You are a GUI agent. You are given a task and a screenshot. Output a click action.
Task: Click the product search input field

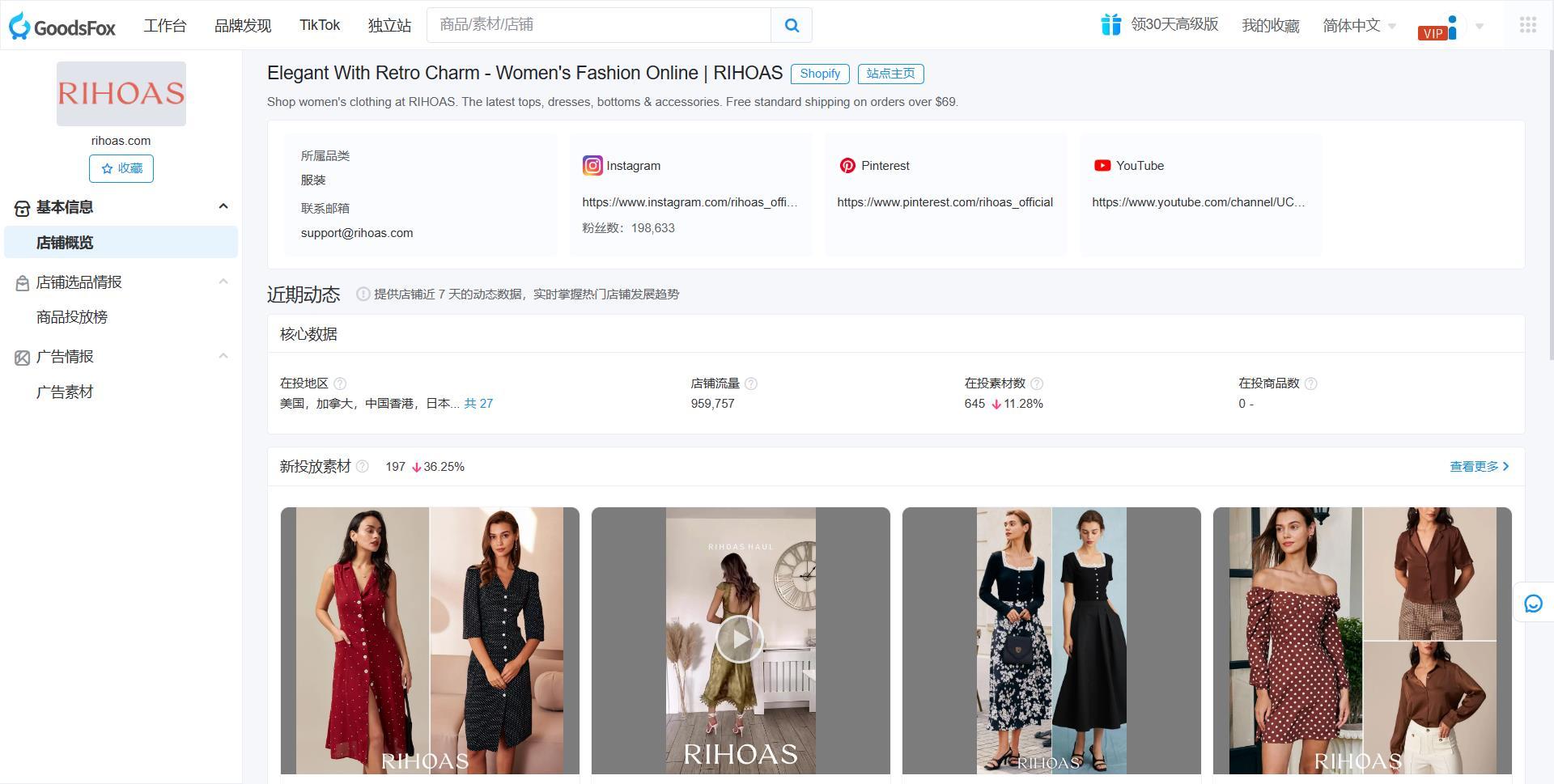599,25
